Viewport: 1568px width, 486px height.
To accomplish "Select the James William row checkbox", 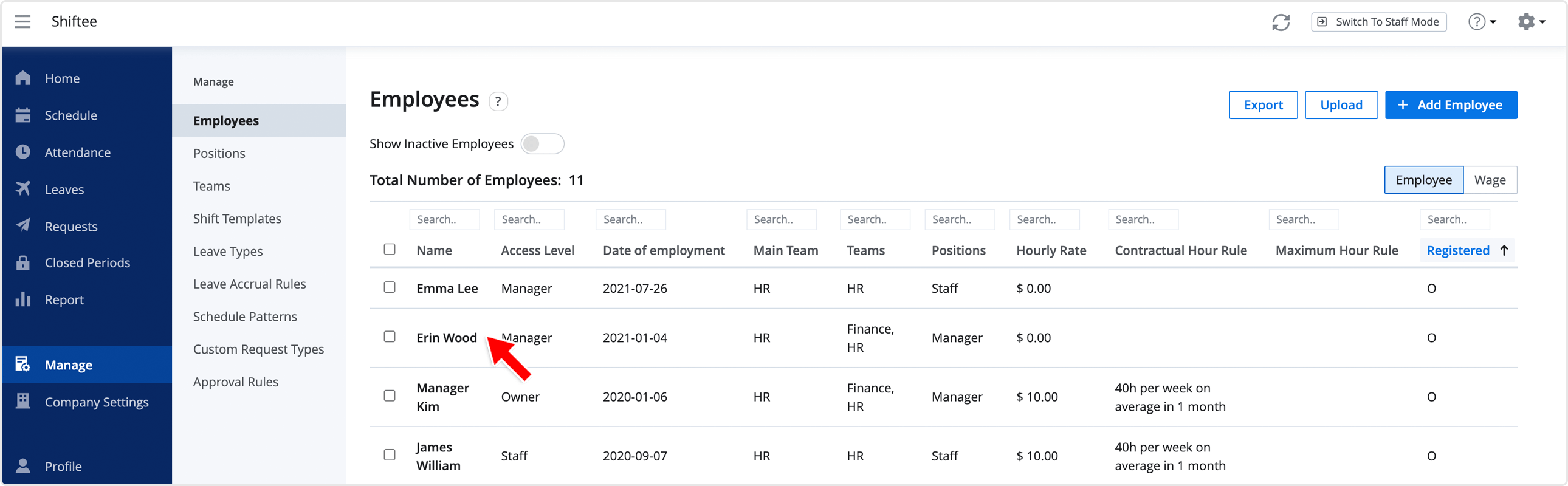I will (x=390, y=454).
